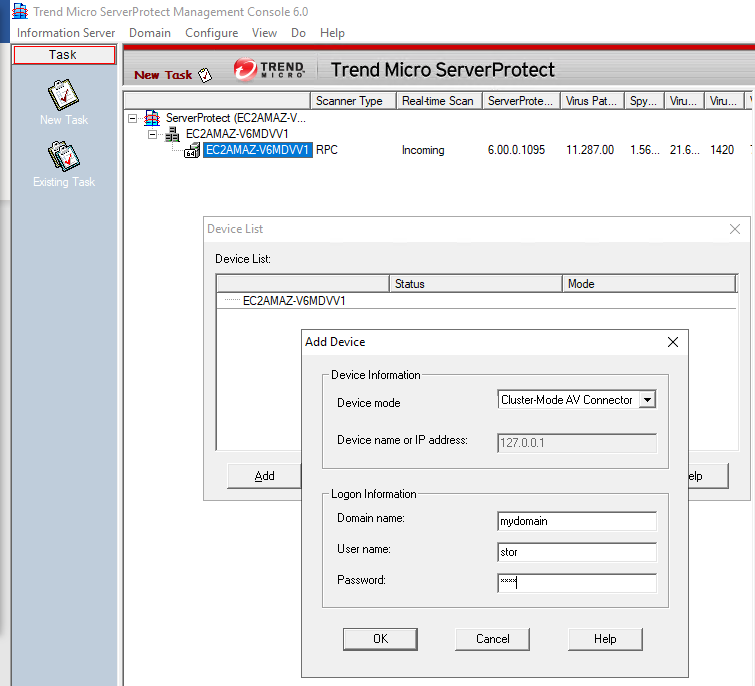This screenshot has height=686, width=755.
Task: Click the Real-time Scan column header
Action: tap(439, 101)
